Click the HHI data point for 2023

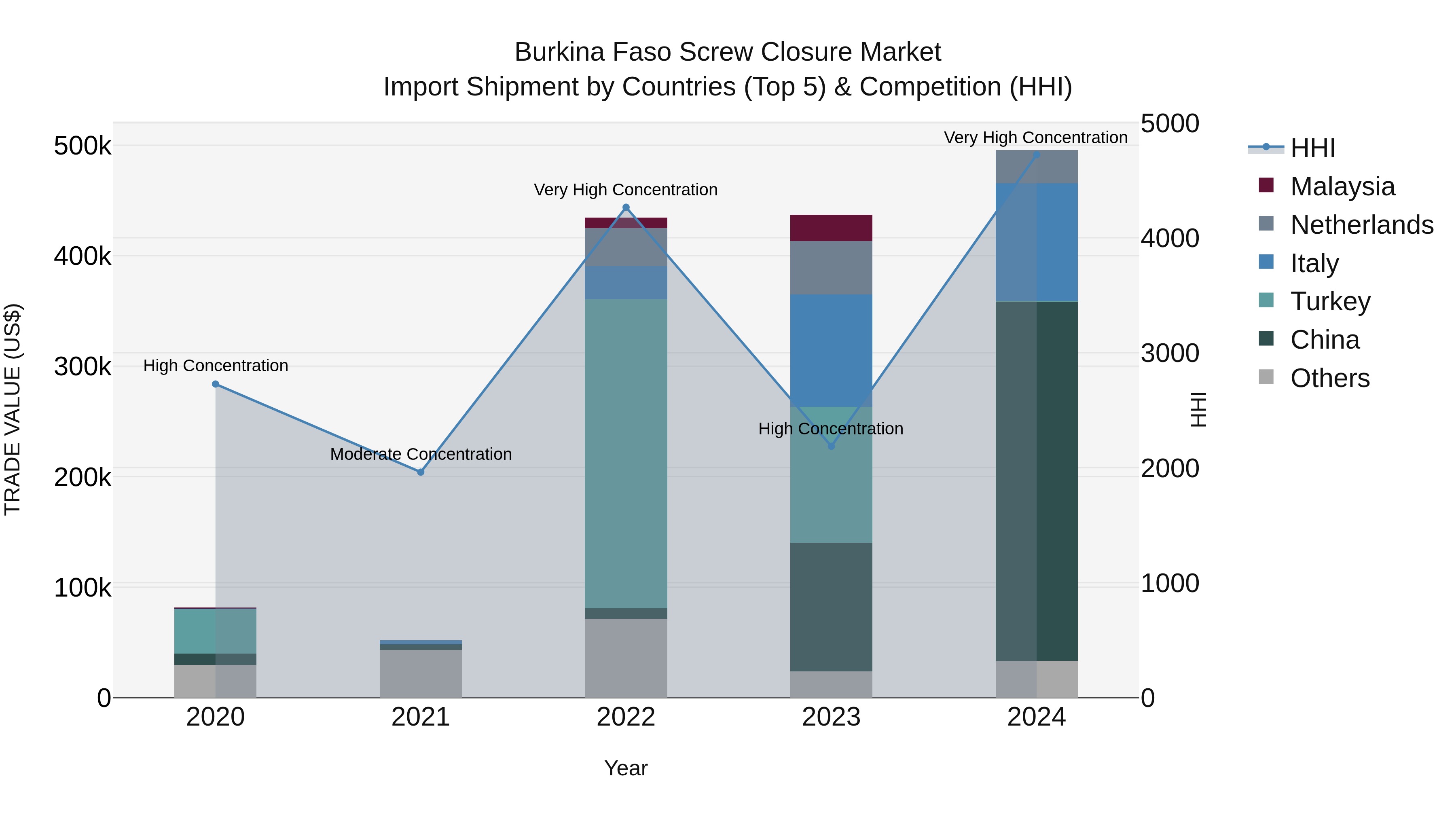(831, 446)
